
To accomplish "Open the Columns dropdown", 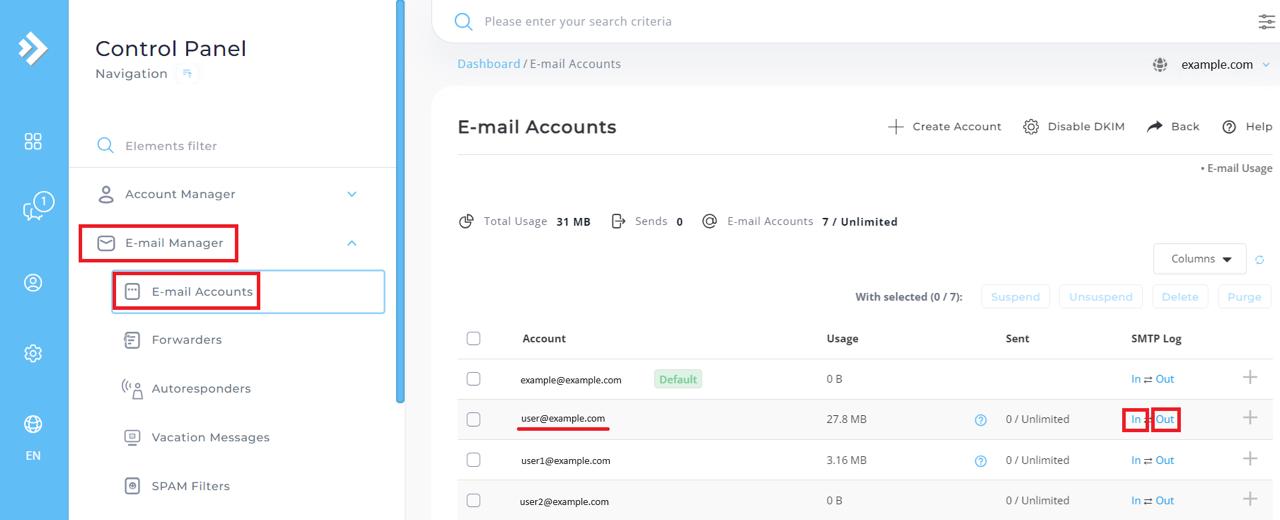I will [x=1199, y=259].
